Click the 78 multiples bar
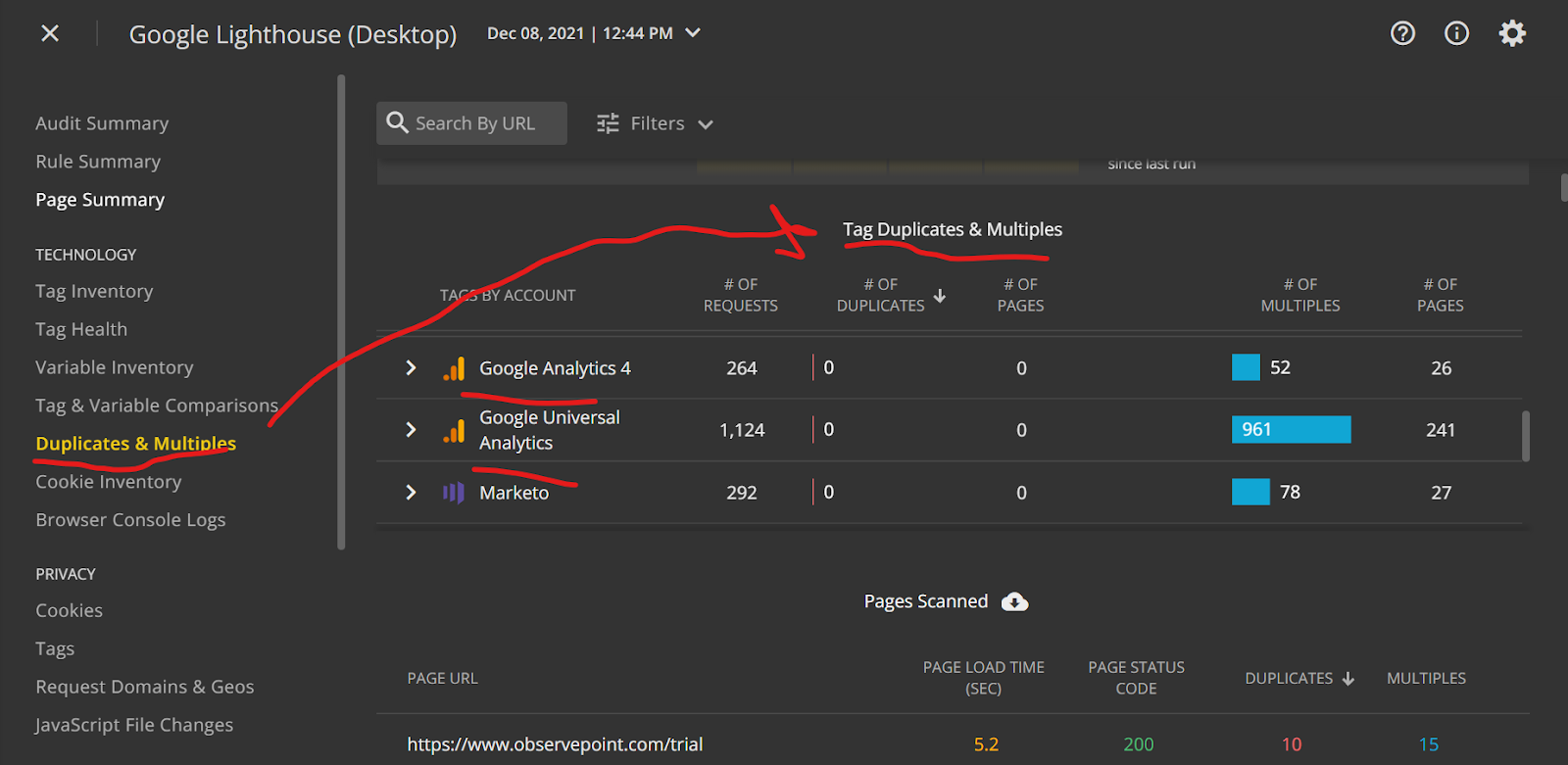 pos(1250,492)
